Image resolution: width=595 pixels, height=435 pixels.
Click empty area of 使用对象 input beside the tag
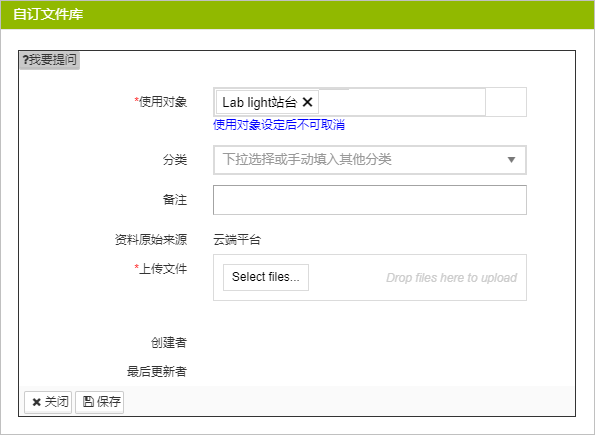(x=401, y=102)
